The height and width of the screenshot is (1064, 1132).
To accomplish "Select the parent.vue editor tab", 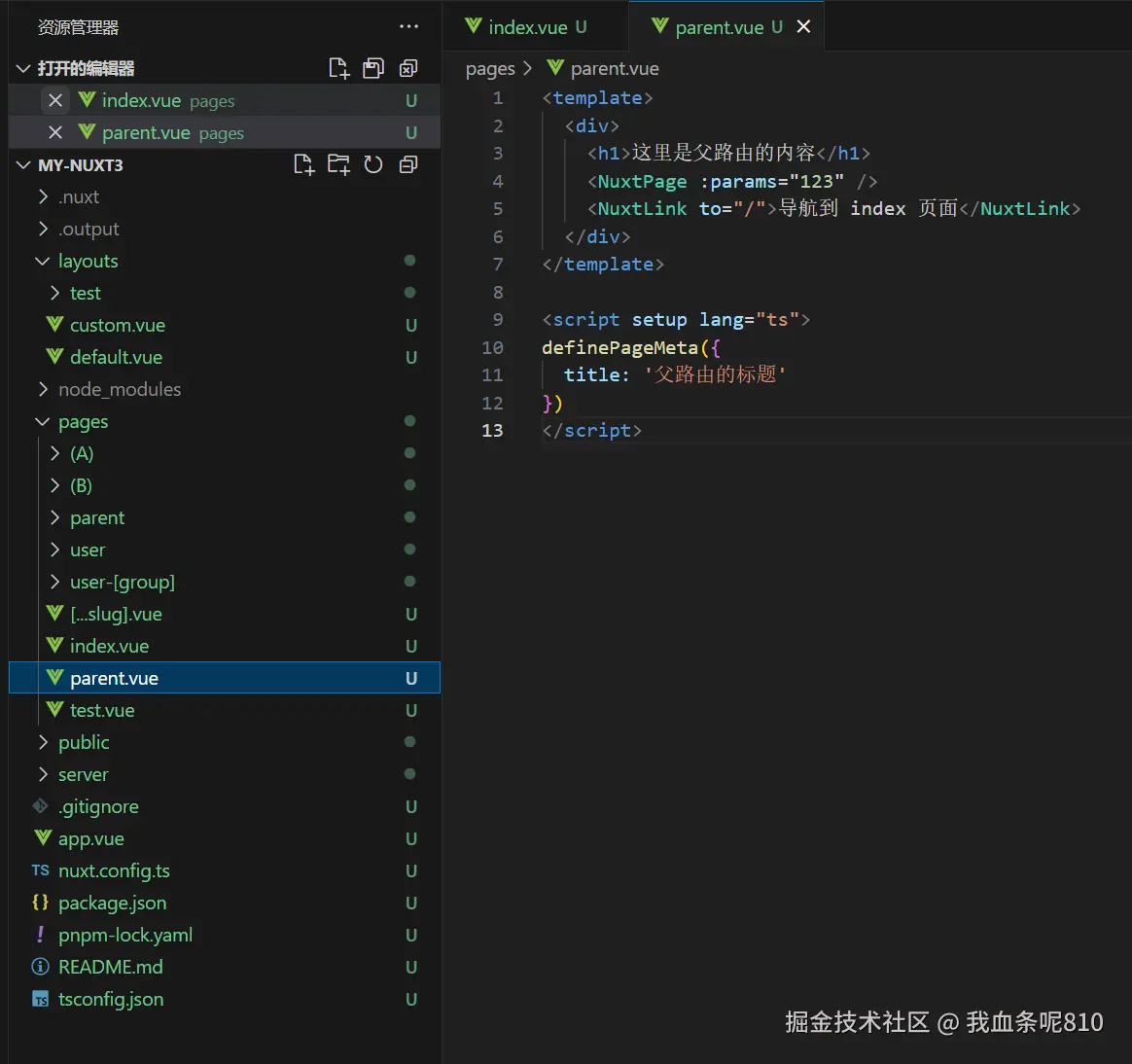I will coord(726,27).
